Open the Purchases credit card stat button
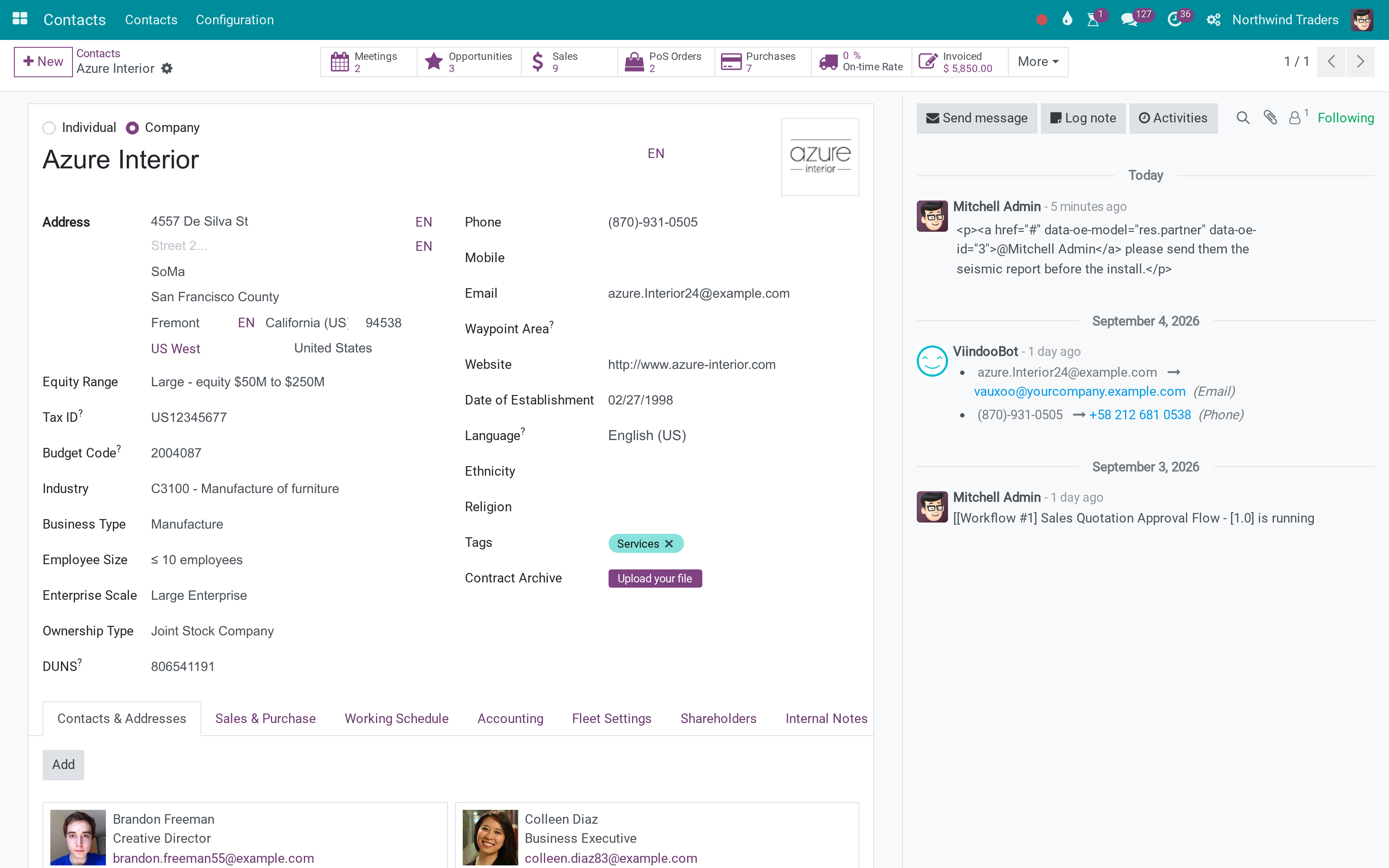The height and width of the screenshot is (868, 1389). tap(763, 62)
